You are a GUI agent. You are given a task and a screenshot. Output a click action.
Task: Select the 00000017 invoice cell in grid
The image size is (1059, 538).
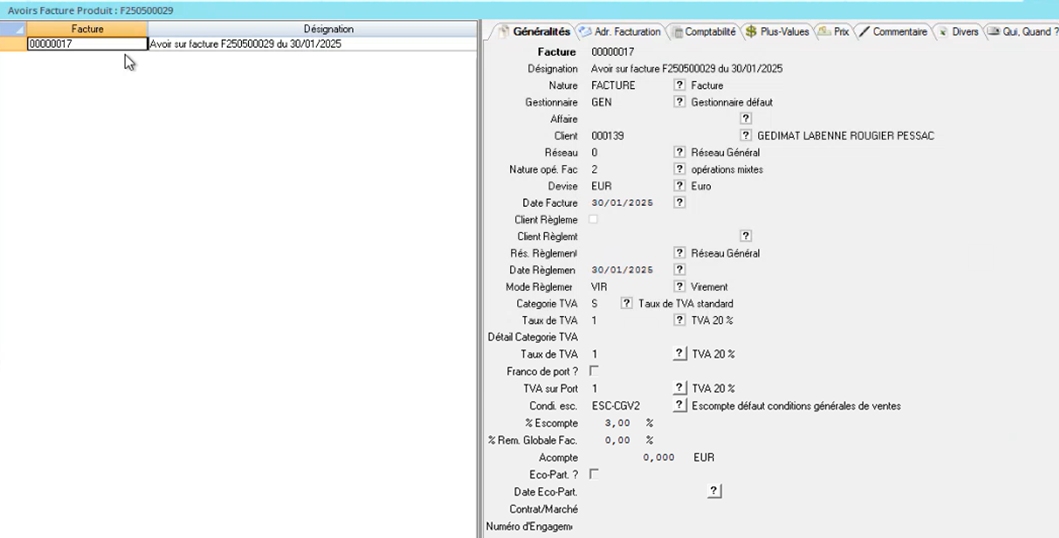(x=87, y=44)
